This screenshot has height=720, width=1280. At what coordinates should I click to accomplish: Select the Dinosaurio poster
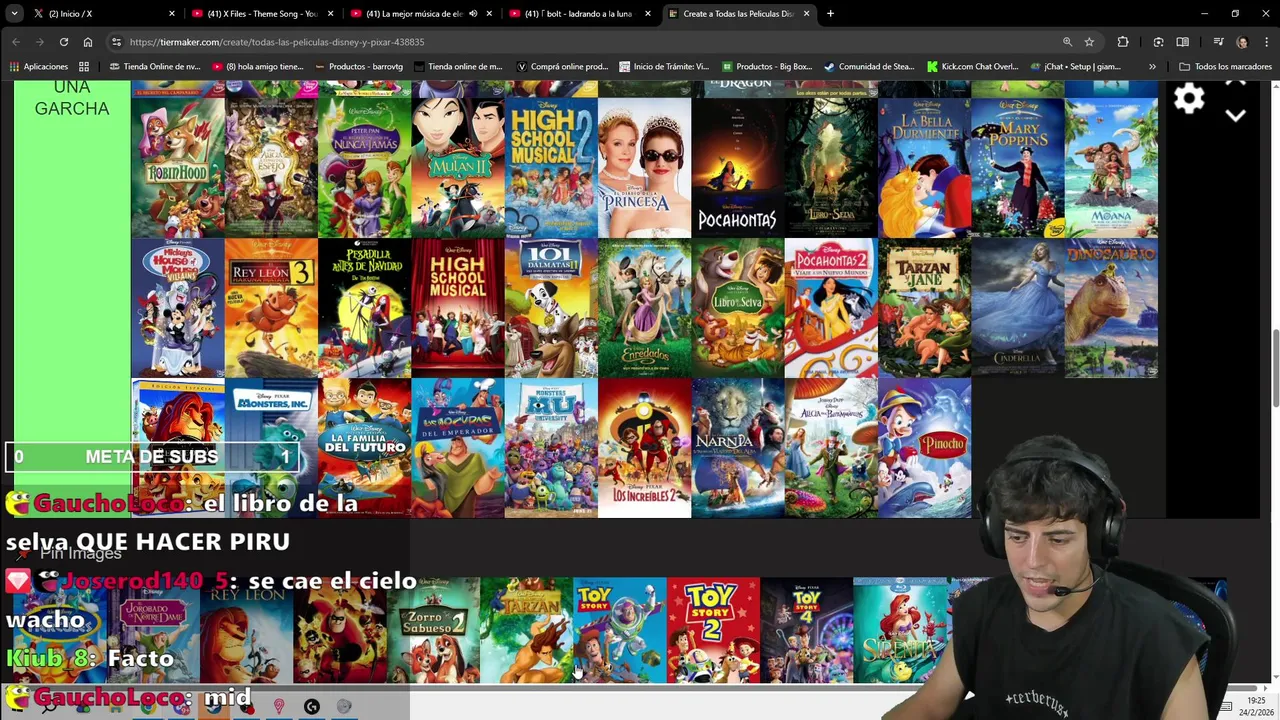(x=1111, y=308)
